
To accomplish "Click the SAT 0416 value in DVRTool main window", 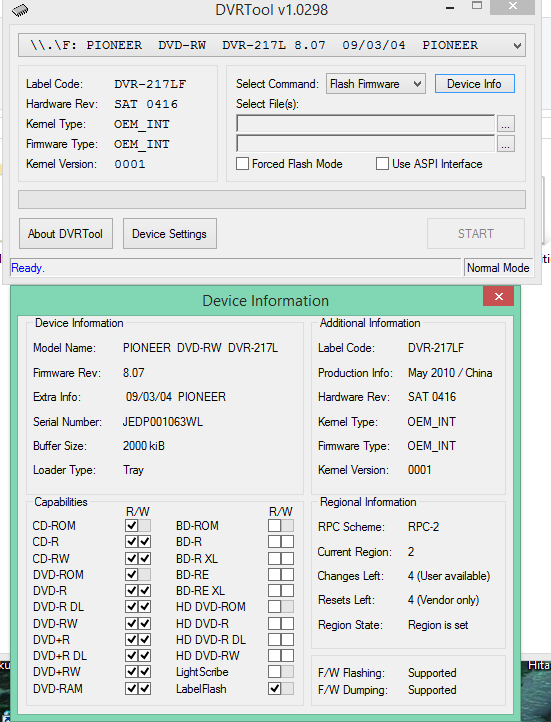I will [146, 104].
